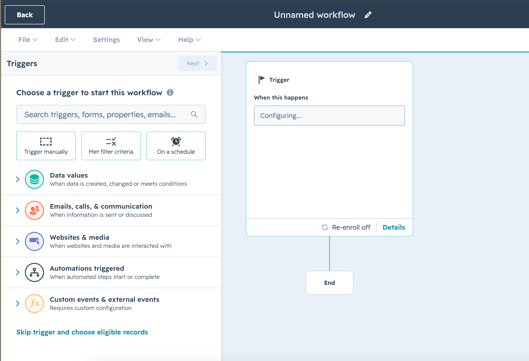Click the When this happens label
The width and height of the screenshot is (529, 361).
(281, 98)
